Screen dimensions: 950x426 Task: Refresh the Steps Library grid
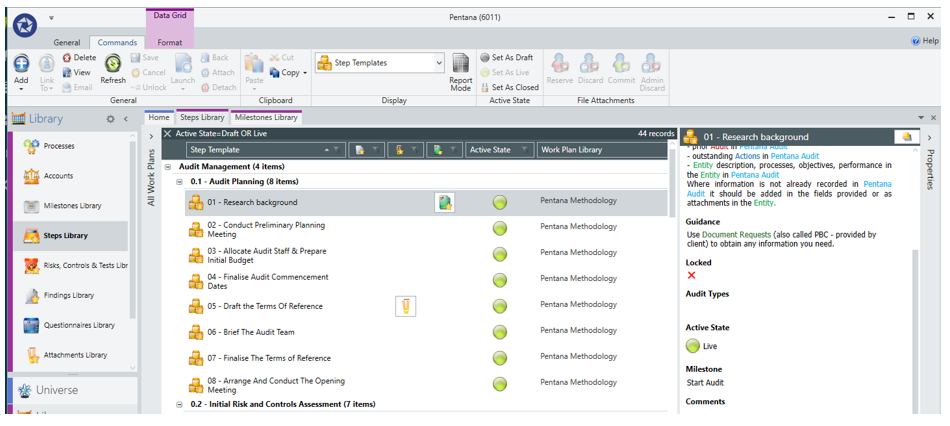pyautogui.click(x=113, y=68)
